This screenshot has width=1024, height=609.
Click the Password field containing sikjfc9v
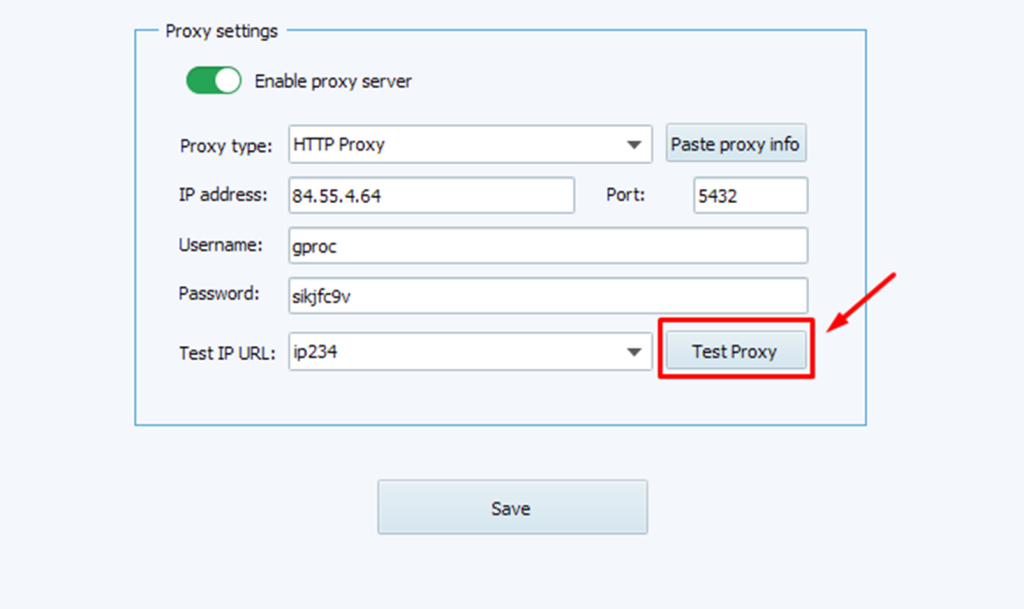[547, 295]
